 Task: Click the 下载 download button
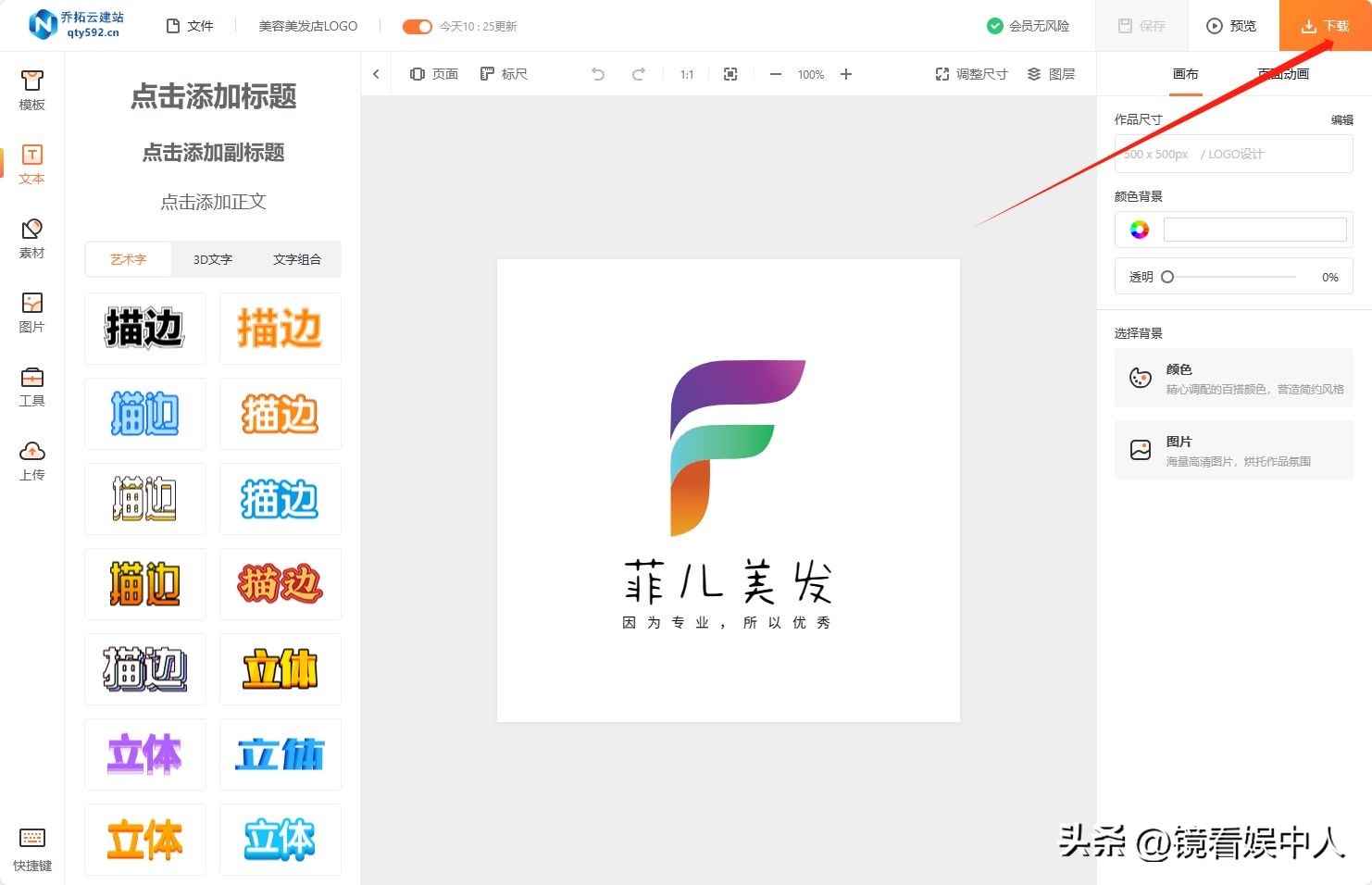[x=1326, y=26]
